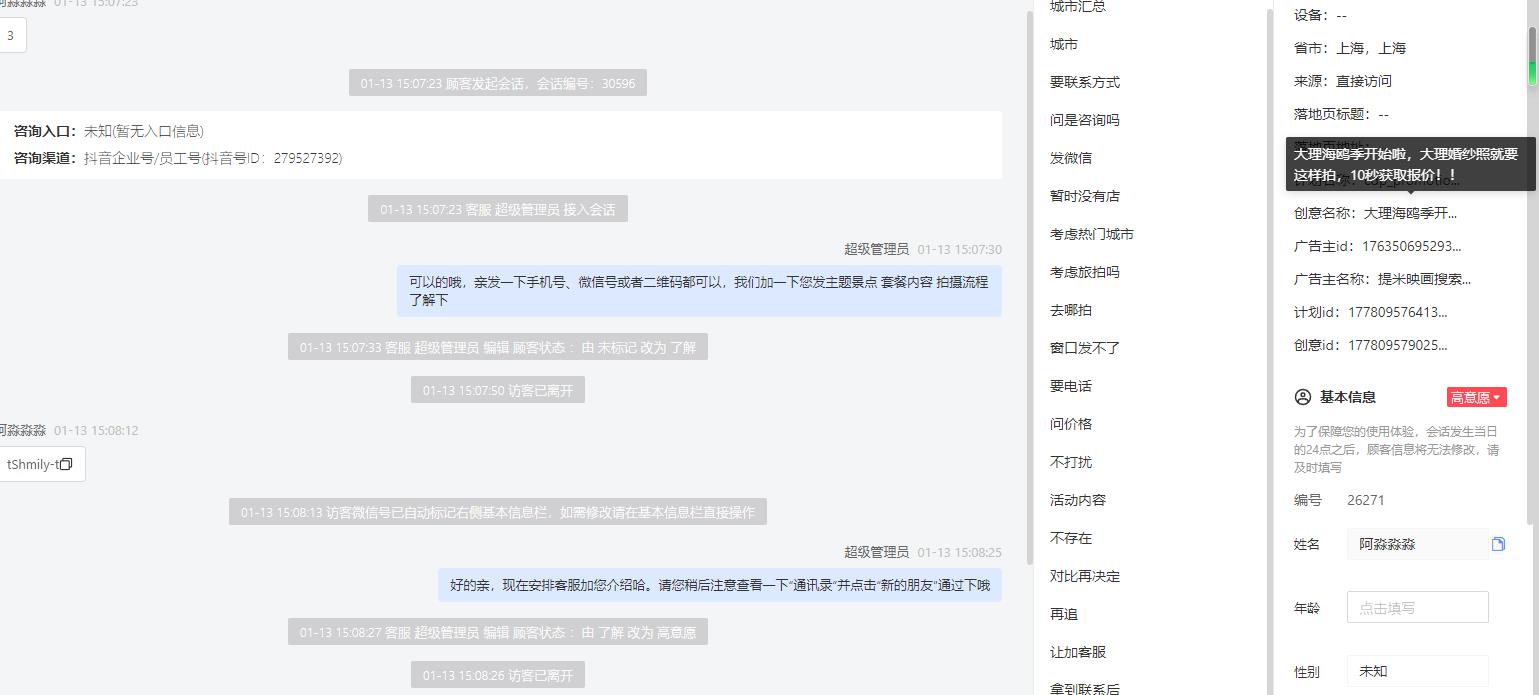Choose quick reply 考虑旅拍吗
The width and height of the screenshot is (1539, 695).
1085,272
